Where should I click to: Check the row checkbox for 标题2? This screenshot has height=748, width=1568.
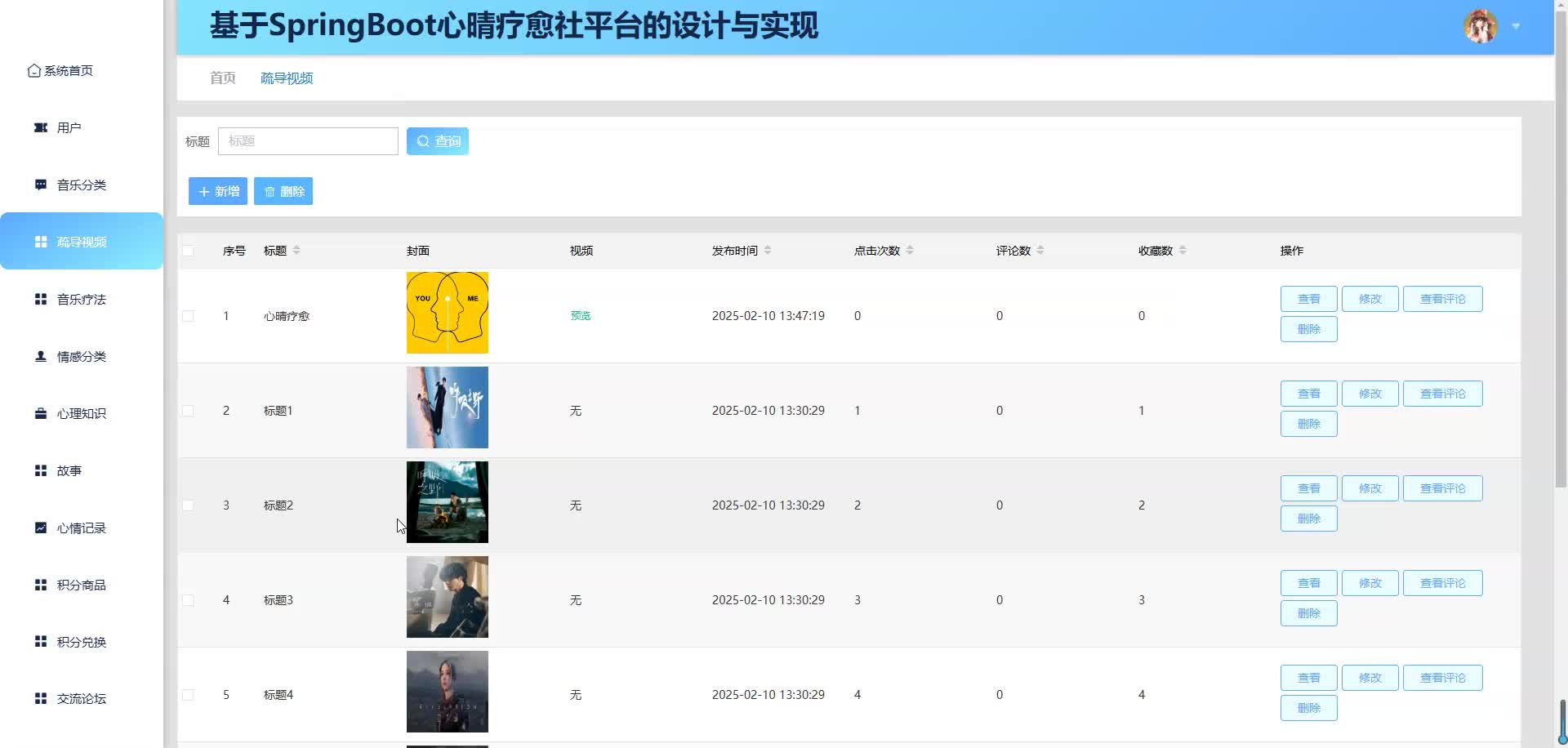[x=188, y=505]
